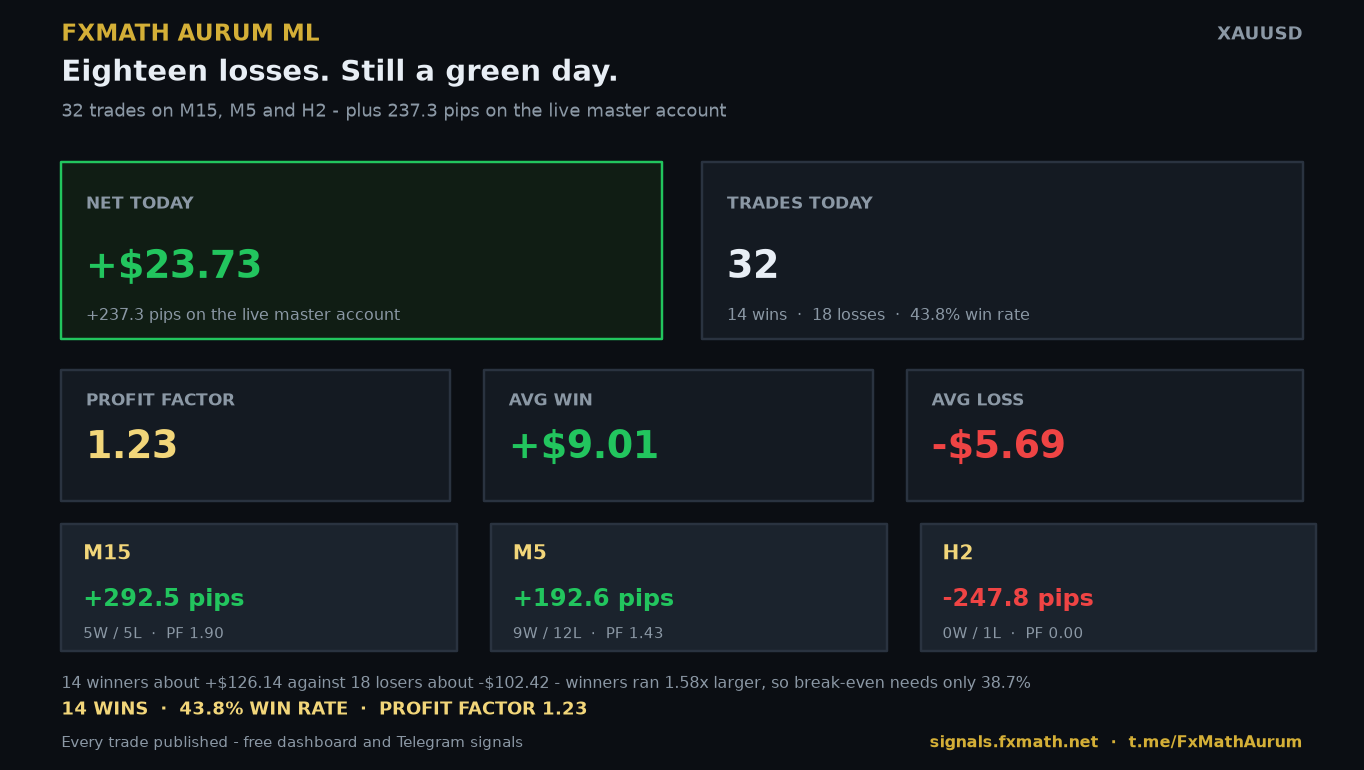Click the AVG LOSS label
Image resolution: width=1364 pixels, height=770 pixels.
pyautogui.click(x=977, y=400)
